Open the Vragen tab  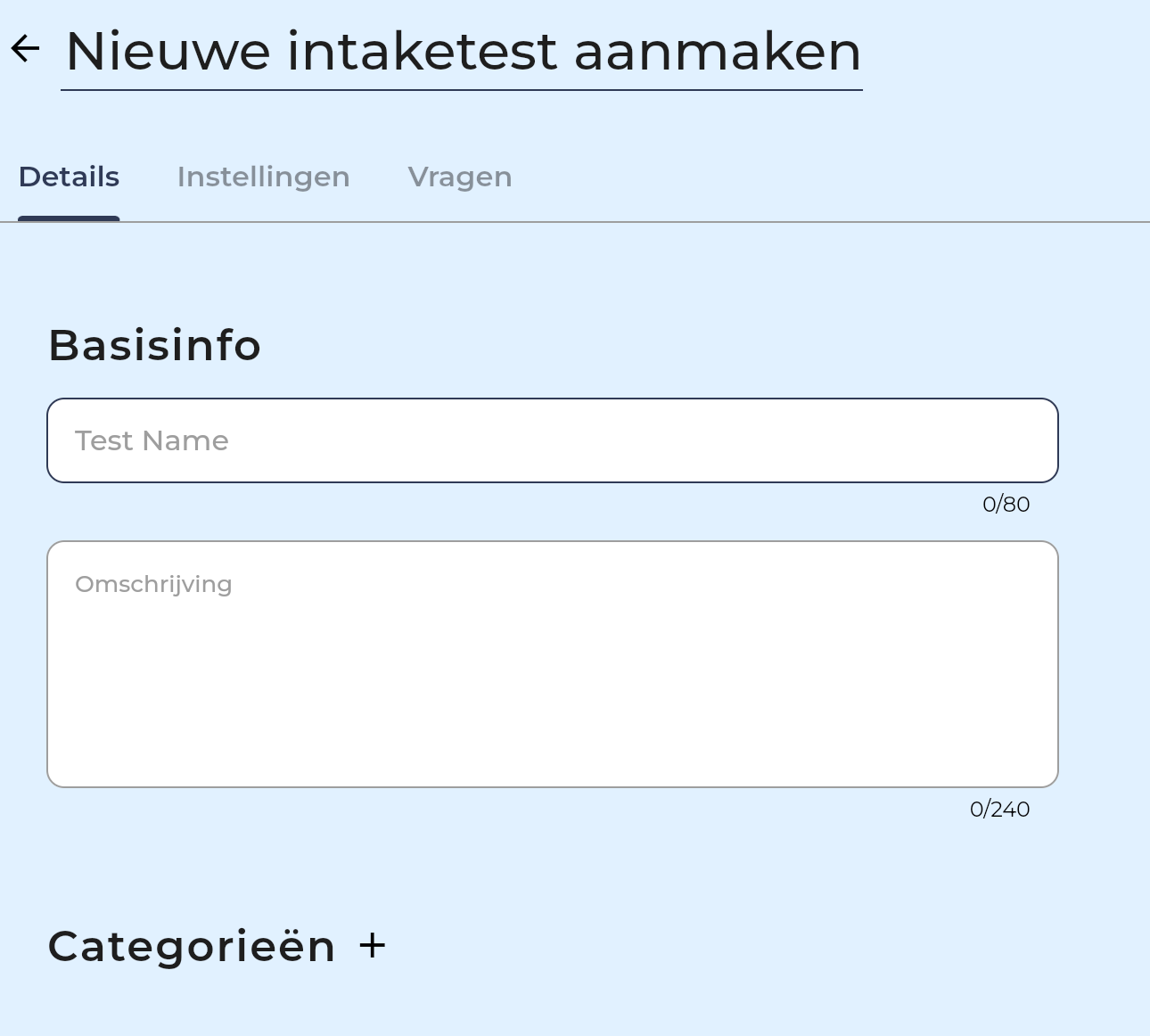460,177
